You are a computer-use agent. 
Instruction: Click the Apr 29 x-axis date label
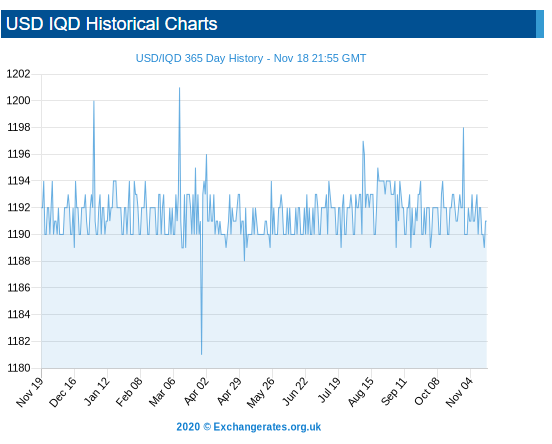coord(229,391)
